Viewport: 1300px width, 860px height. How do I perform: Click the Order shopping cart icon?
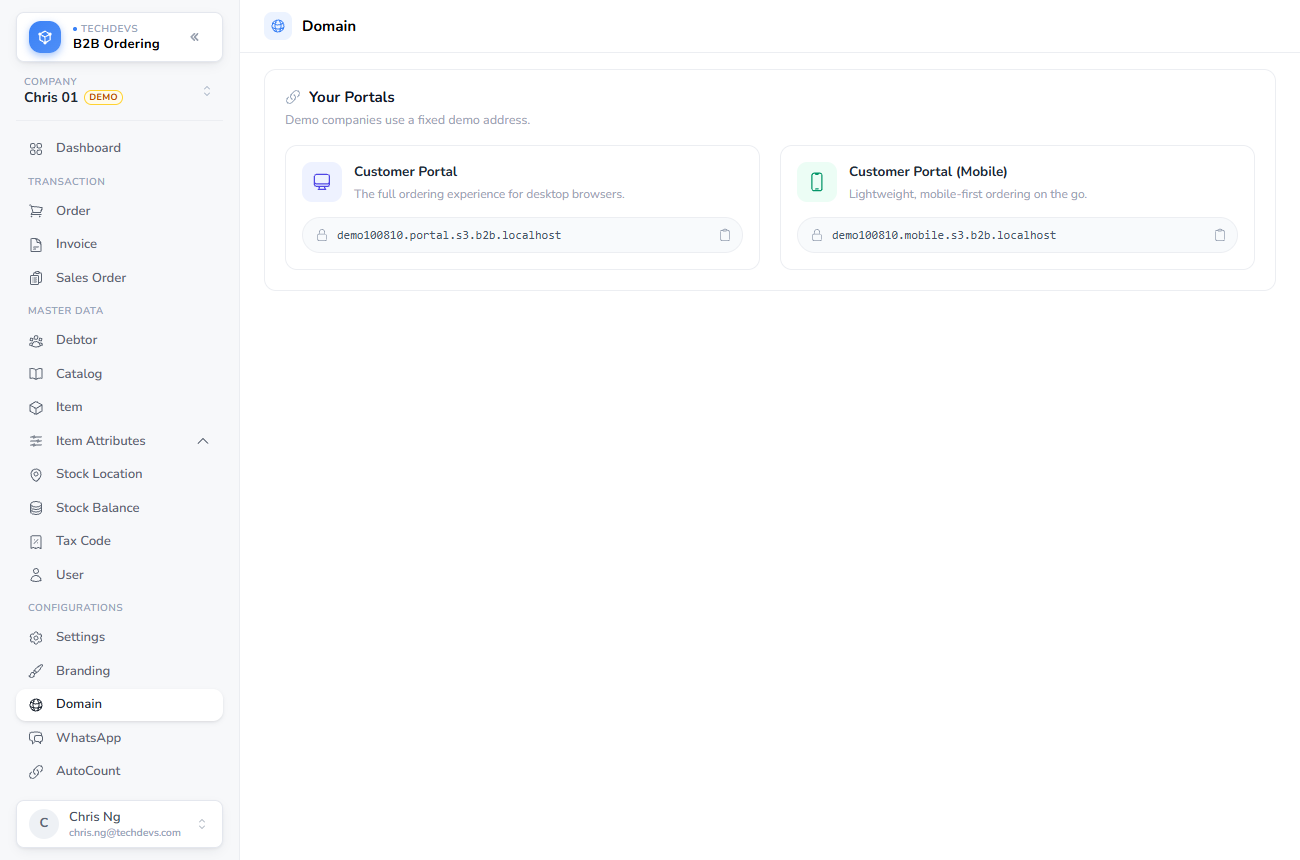point(36,211)
